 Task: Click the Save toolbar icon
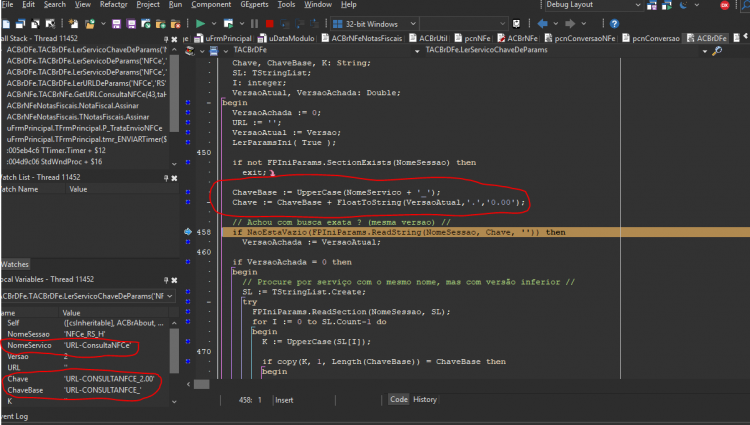116,24
